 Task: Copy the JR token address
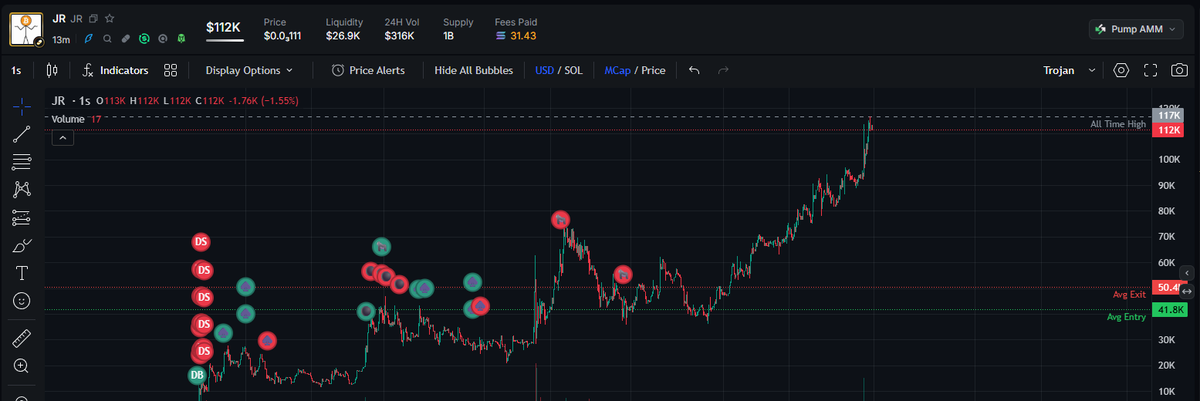(x=93, y=19)
